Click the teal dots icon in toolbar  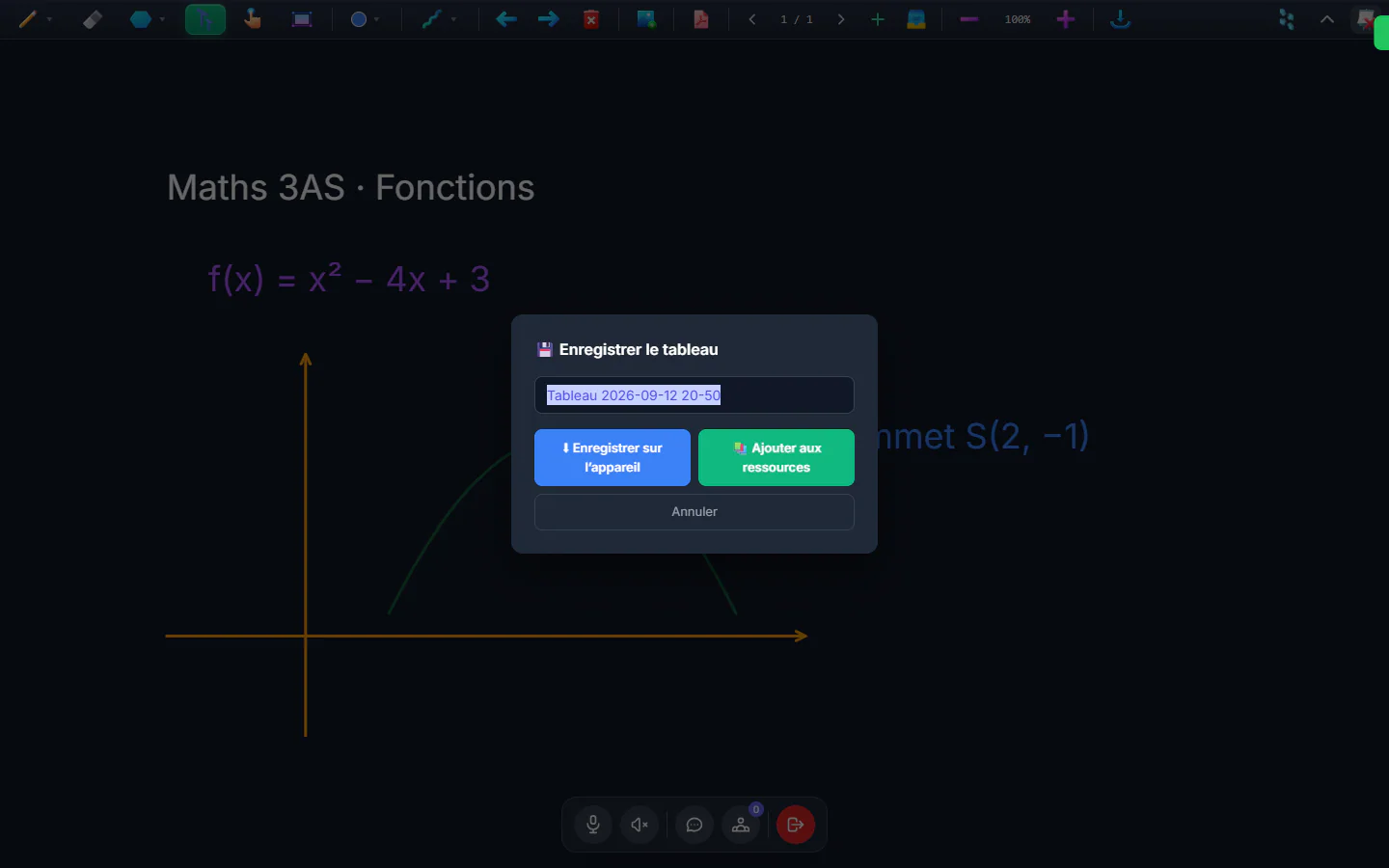point(1287,19)
